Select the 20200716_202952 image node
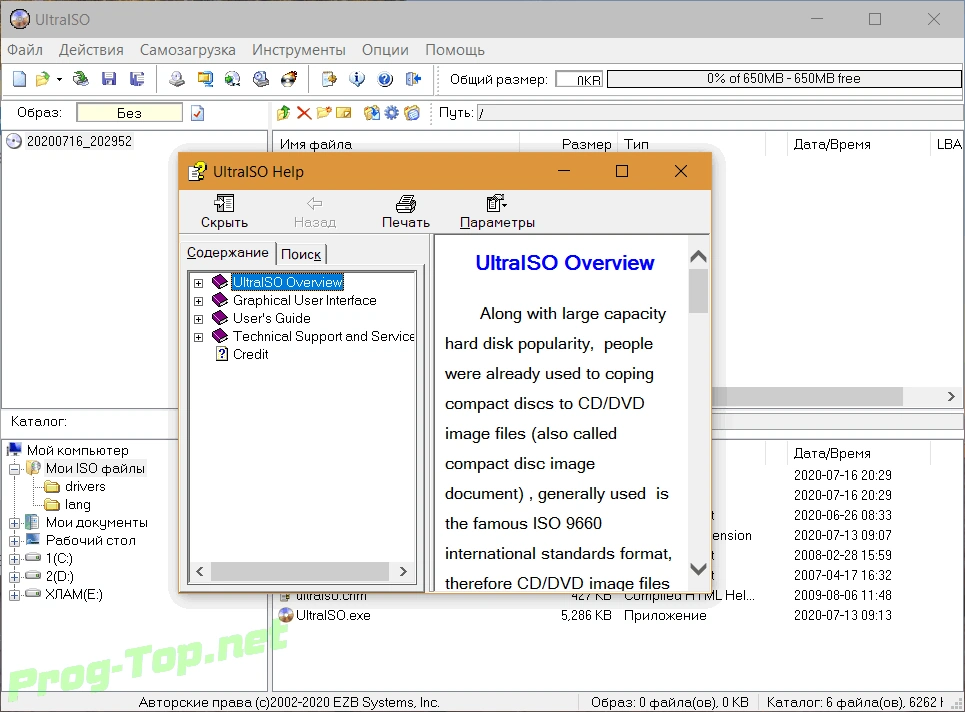The image size is (965, 712). (79, 142)
